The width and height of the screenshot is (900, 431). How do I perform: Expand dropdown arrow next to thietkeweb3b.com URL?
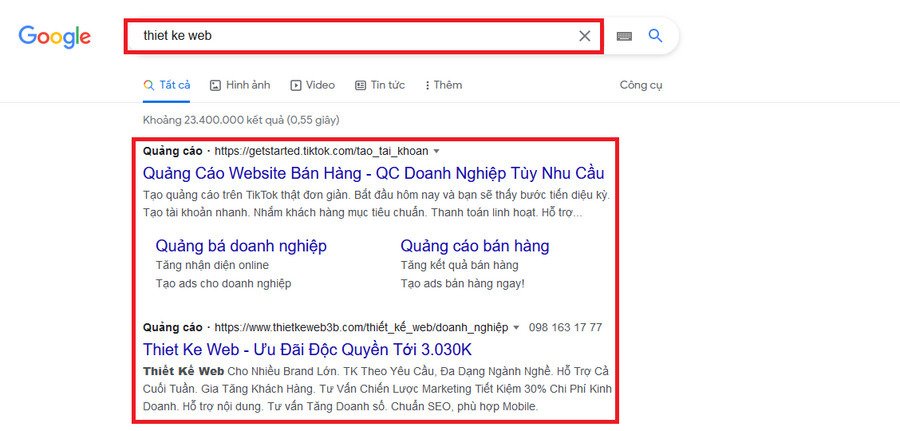coord(515,328)
